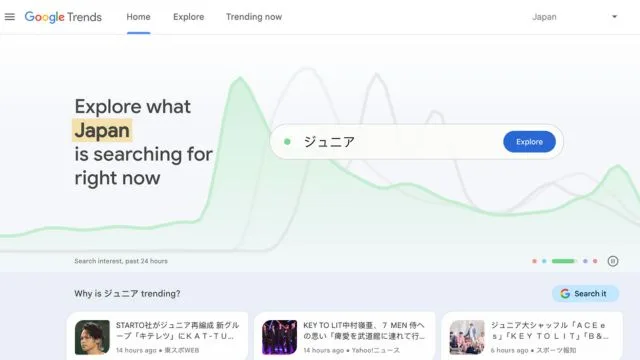
Task: Open the Japan country dropdown
Action: click(575, 17)
